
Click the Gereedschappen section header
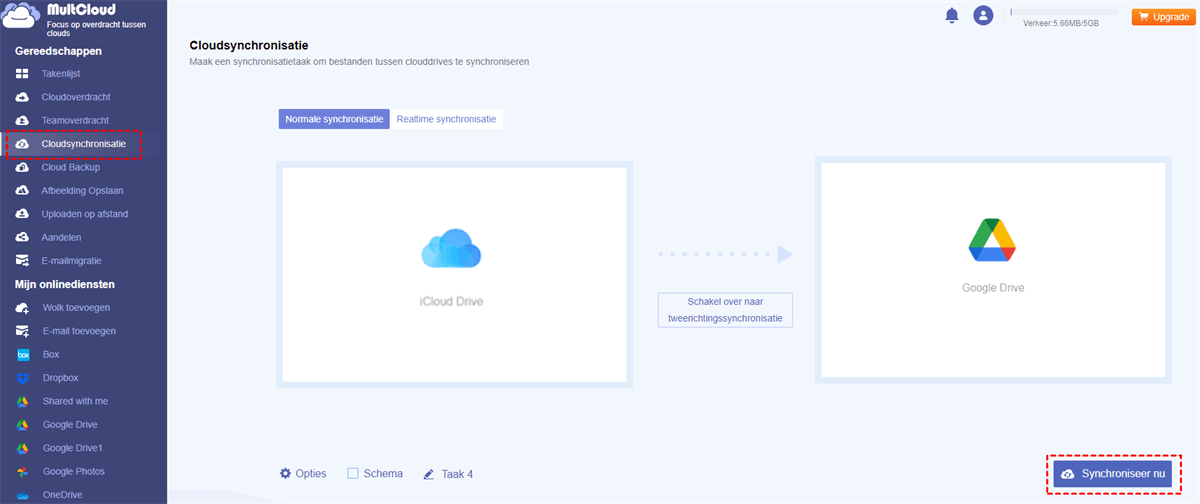point(58,51)
